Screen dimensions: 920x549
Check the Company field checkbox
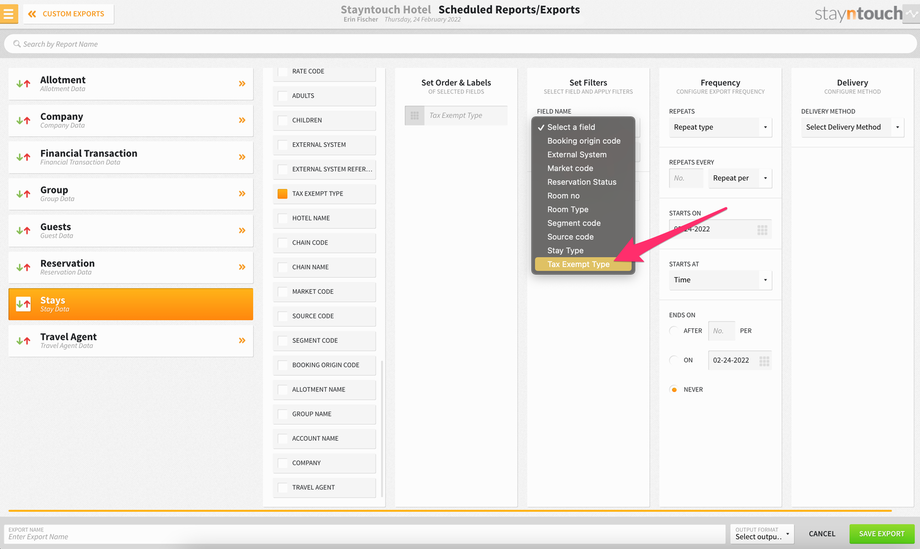[x=283, y=463]
